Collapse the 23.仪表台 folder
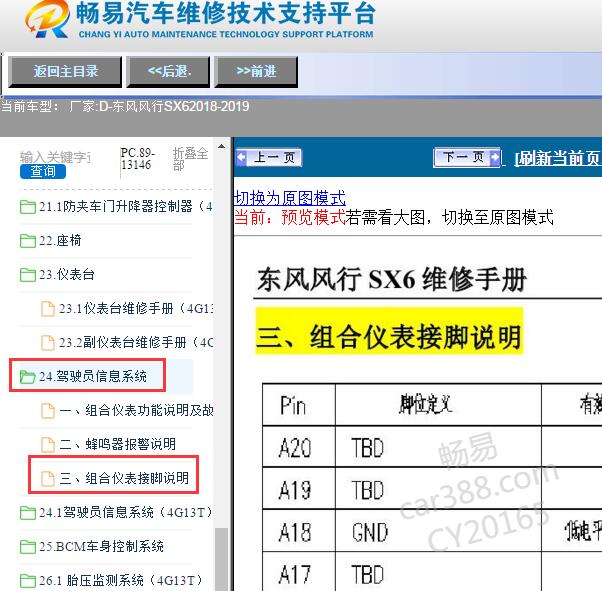The image size is (602, 591). (x=66, y=275)
